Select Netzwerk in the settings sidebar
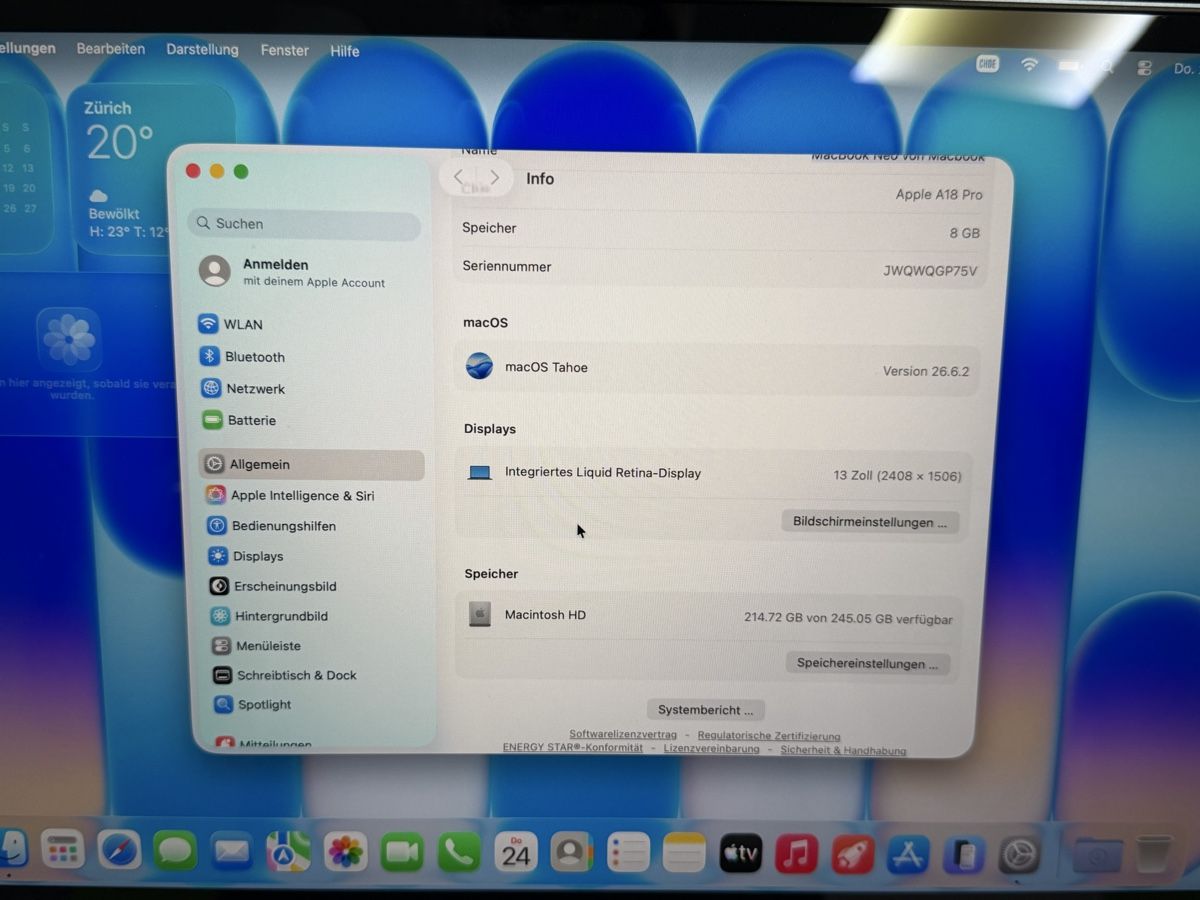Screen dimensions: 1200x900 (243, 388)
